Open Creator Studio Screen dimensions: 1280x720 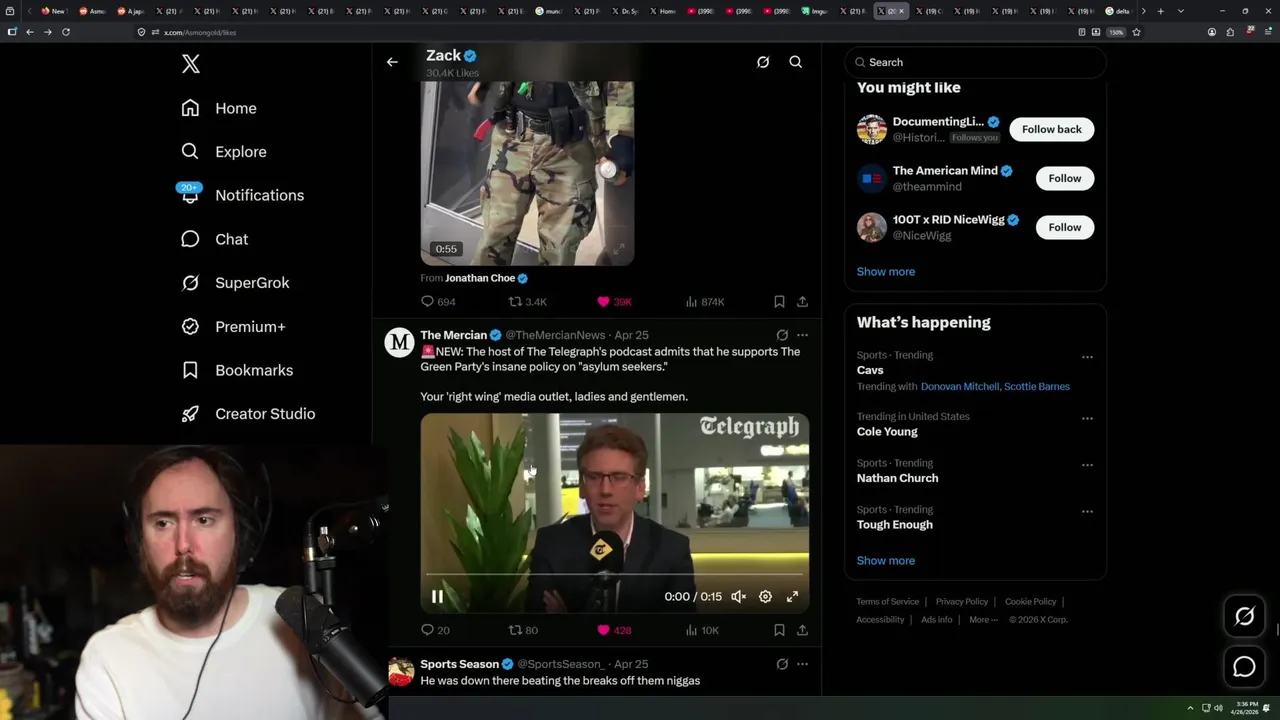pos(248,414)
